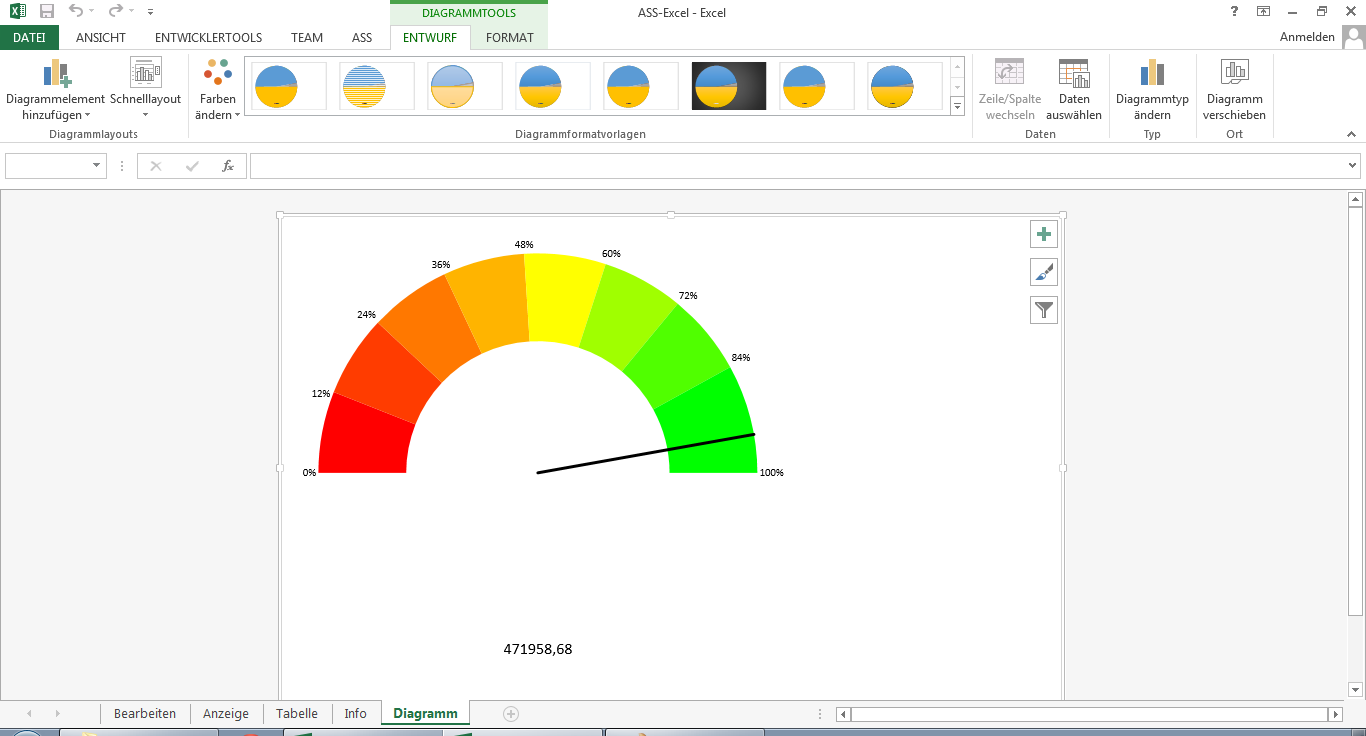Open Excel Help question mark
Viewport: 1366px width, 736px height.
[1234, 12]
